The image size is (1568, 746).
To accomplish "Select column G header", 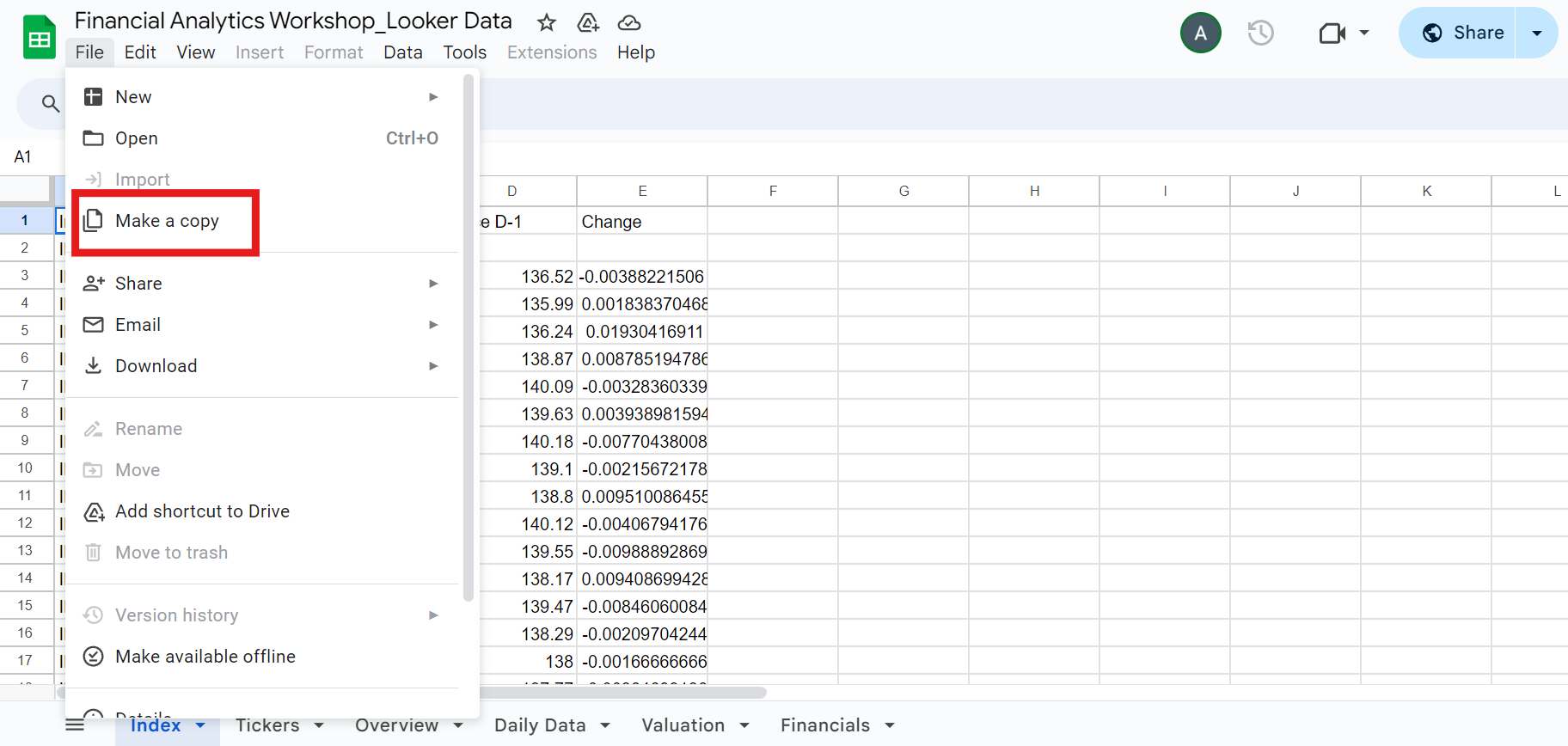I will pyautogui.click(x=903, y=191).
